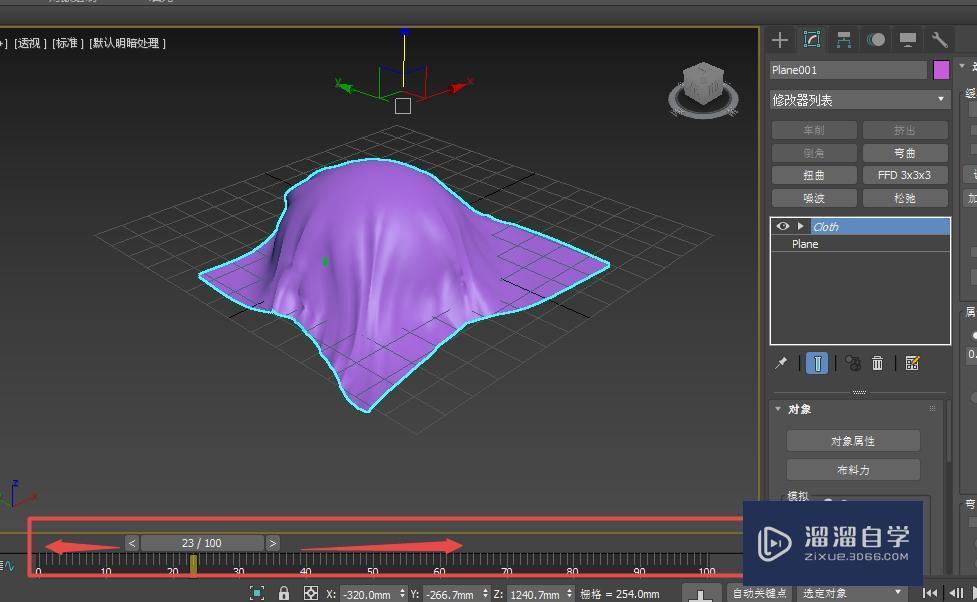This screenshot has height=602, width=977.
Task: Click the pin stack icon
Action: pos(781,363)
